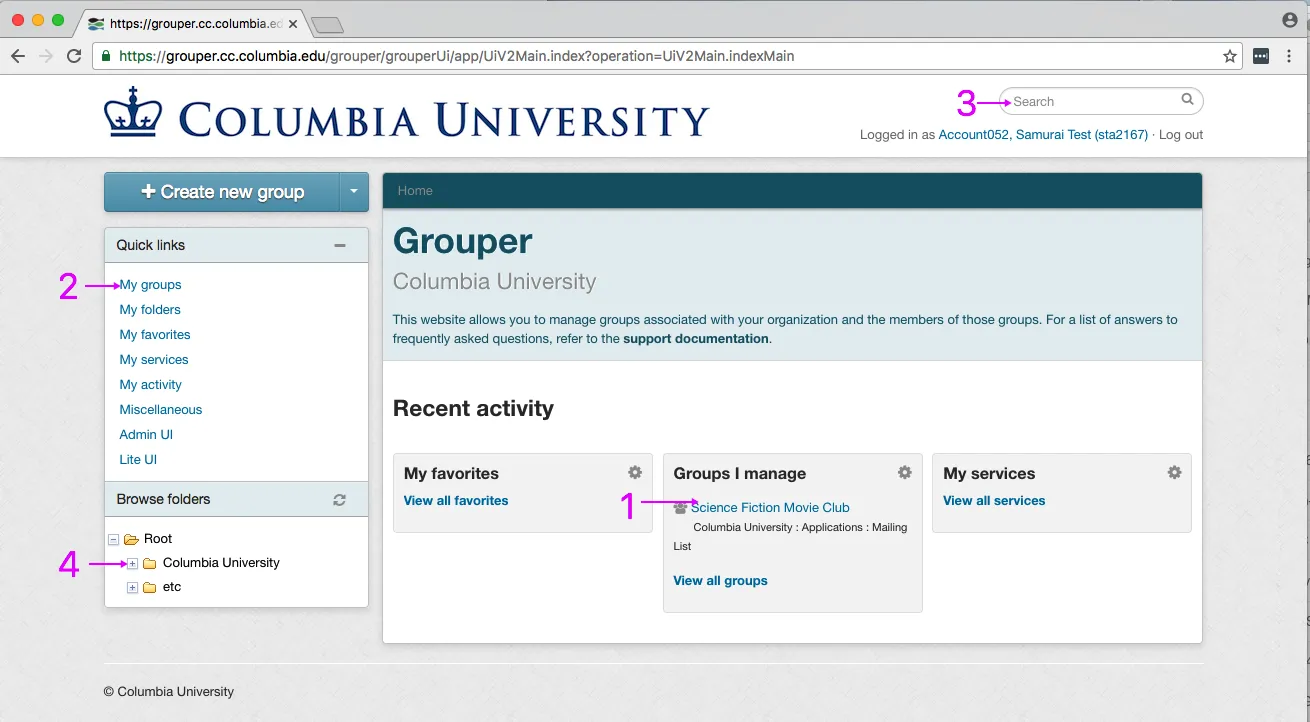Click the search magnifier icon
1310x722 pixels.
coord(1187,99)
